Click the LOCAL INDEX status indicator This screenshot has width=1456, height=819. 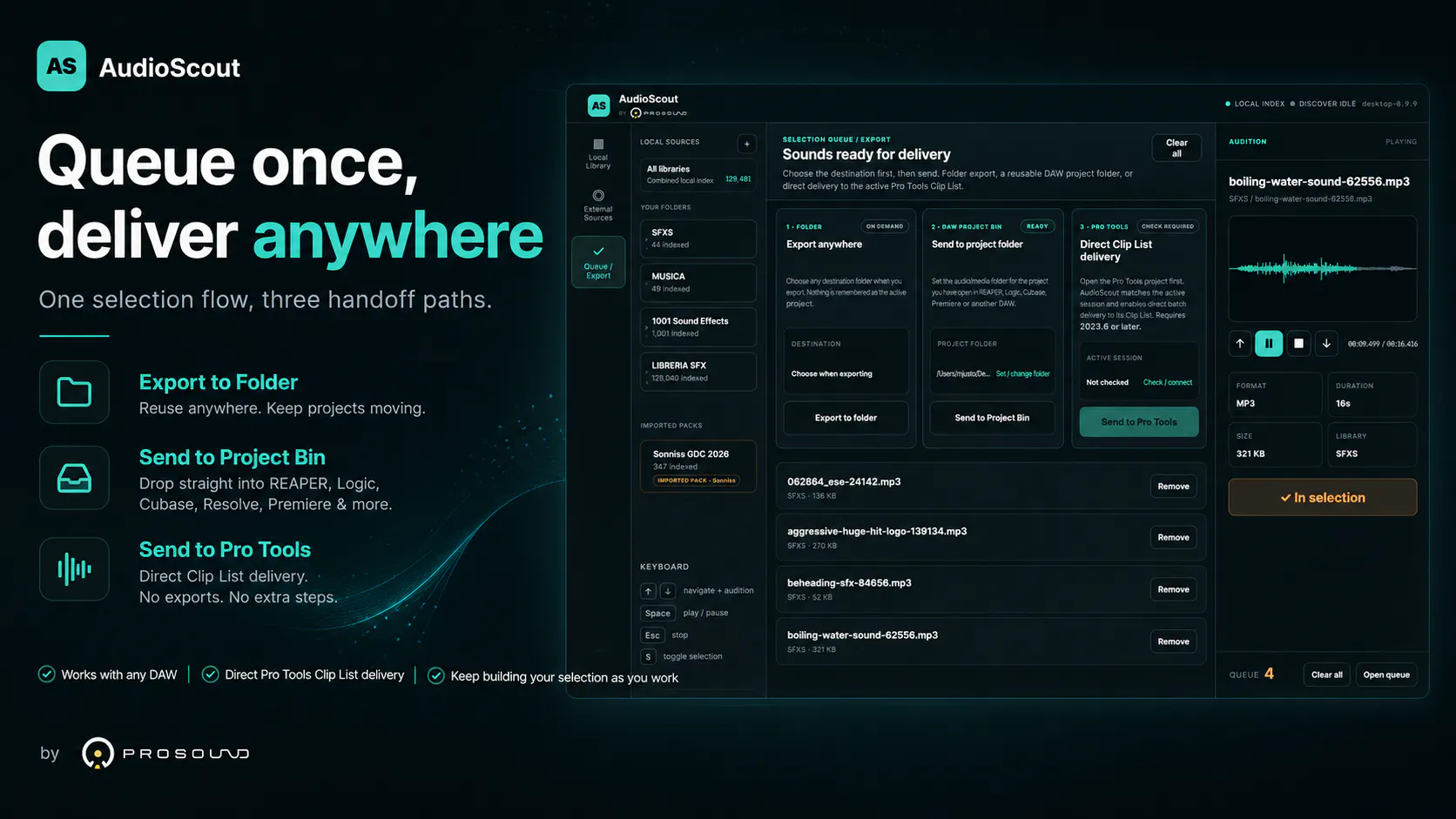[x=1255, y=104]
